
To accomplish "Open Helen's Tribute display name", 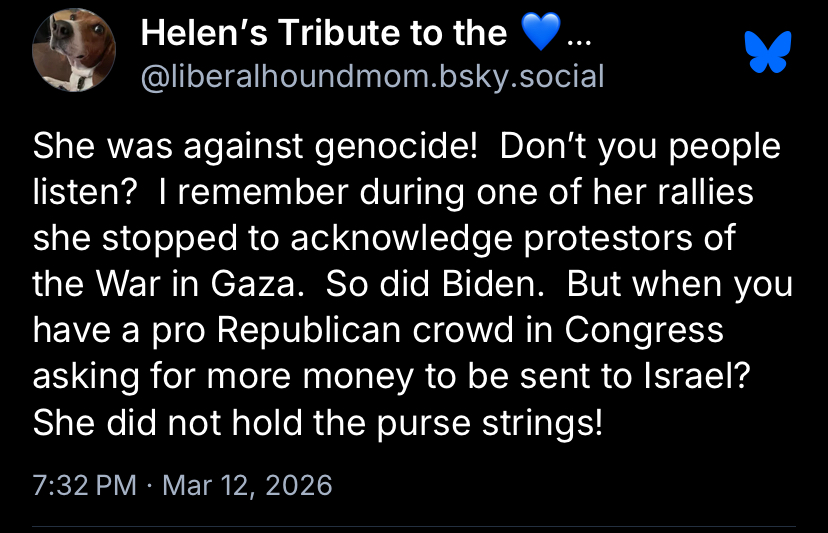I will 324,34.
